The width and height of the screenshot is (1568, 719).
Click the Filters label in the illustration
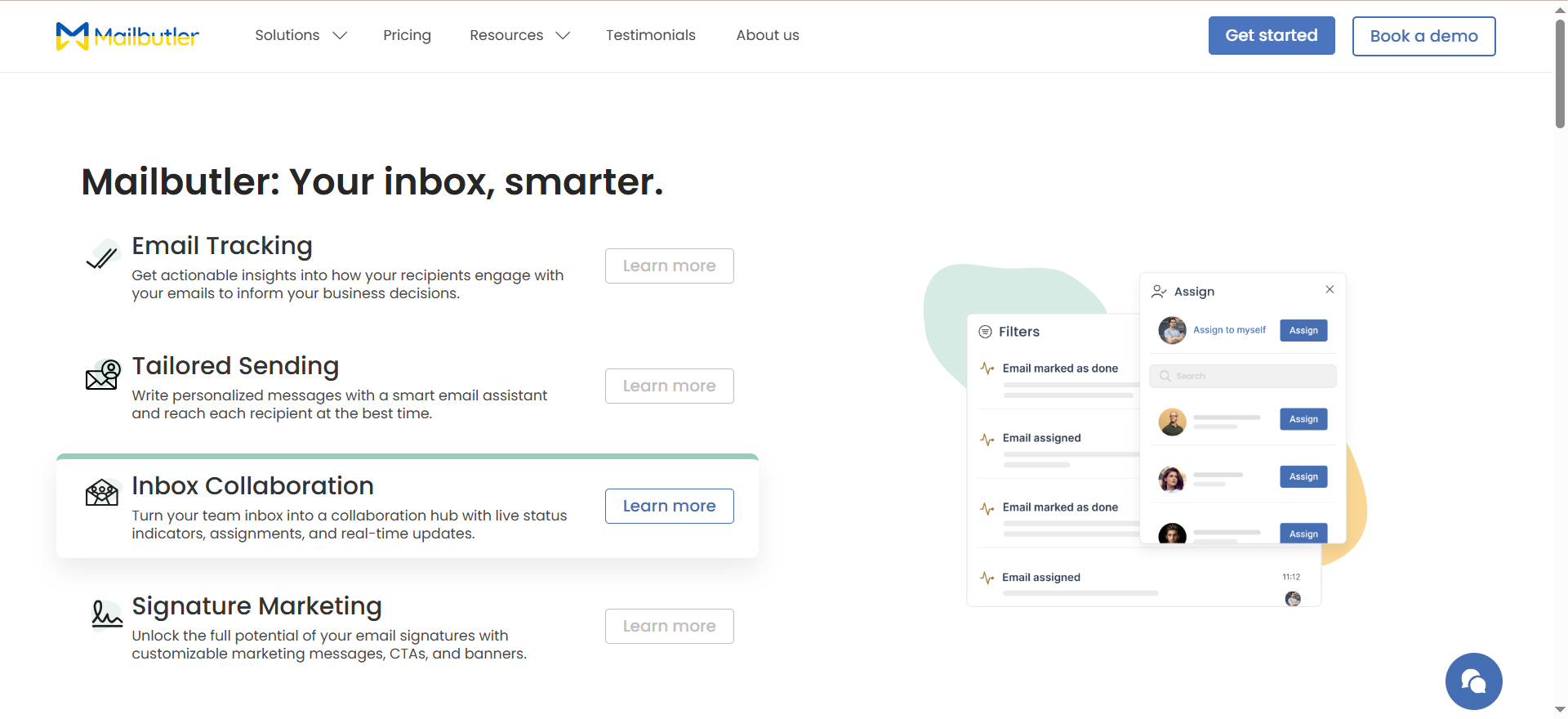pyautogui.click(x=1019, y=332)
